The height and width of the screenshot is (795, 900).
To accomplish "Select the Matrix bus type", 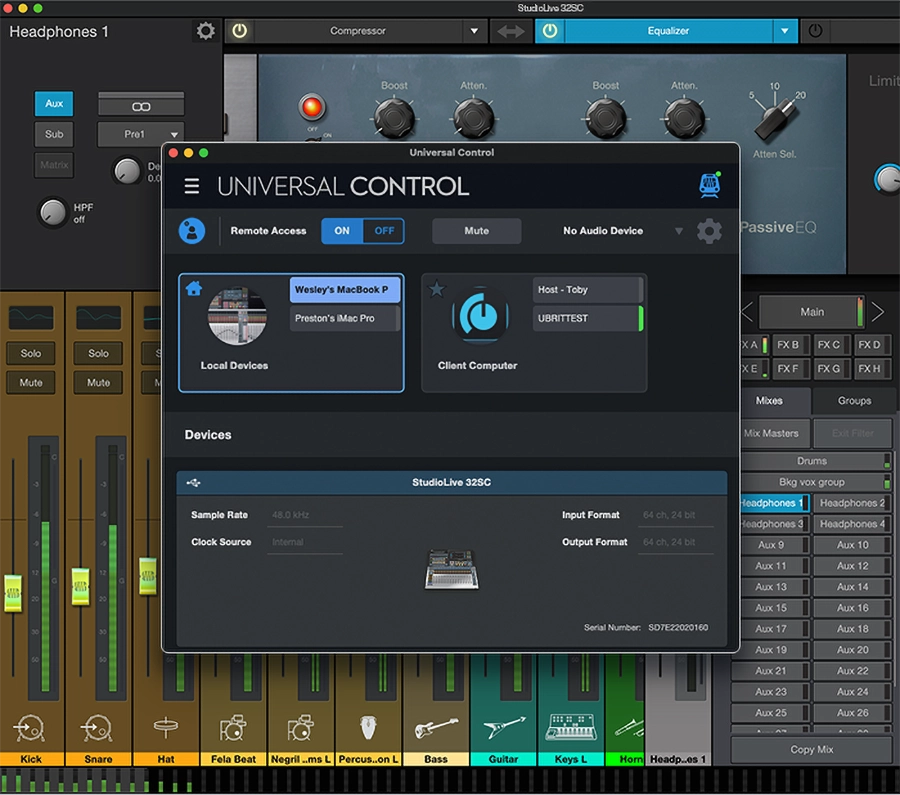I will click(54, 165).
